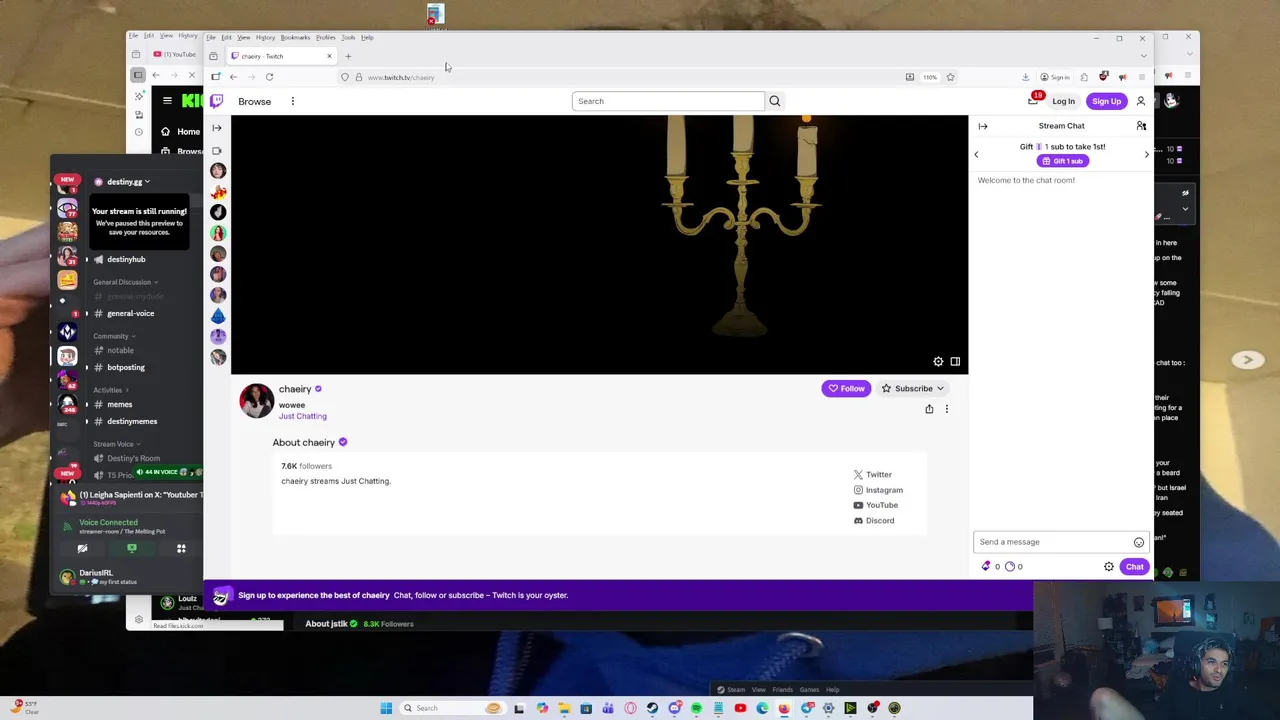Open Browse on Twitch
Image resolution: width=1280 pixels, height=720 pixels.
(254, 101)
